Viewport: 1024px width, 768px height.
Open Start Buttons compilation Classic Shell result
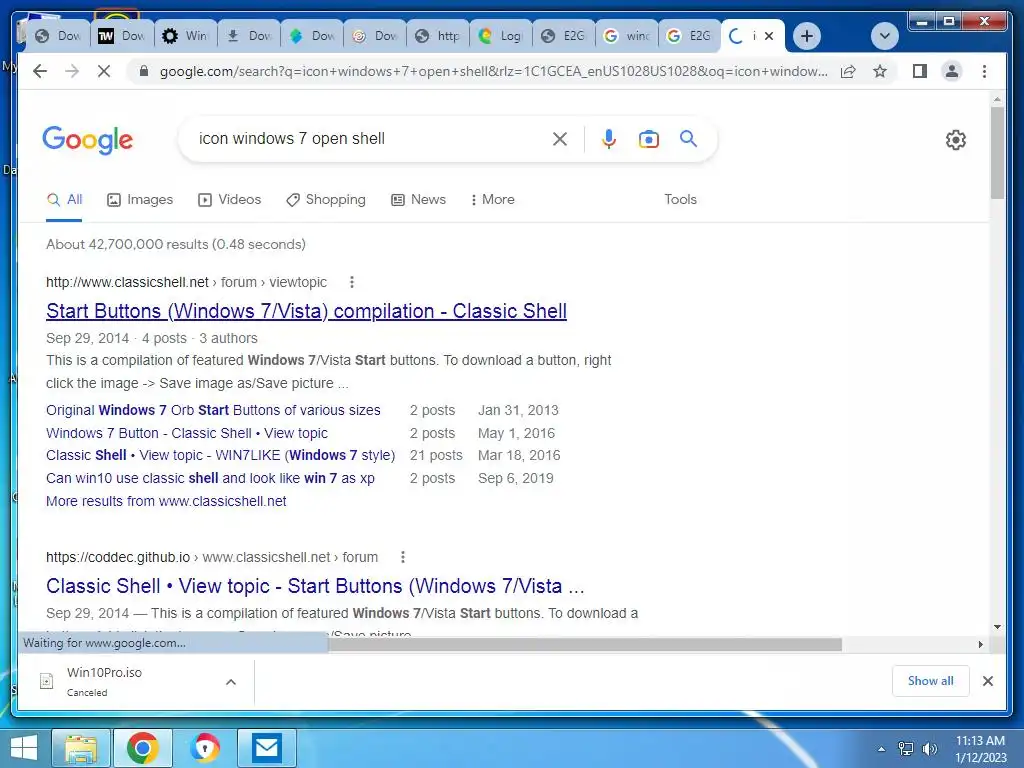306,311
